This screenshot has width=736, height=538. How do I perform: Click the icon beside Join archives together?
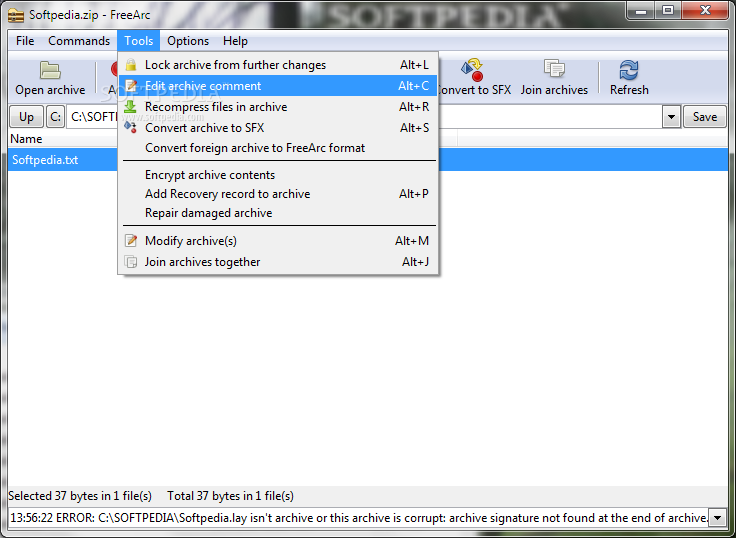(131, 261)
